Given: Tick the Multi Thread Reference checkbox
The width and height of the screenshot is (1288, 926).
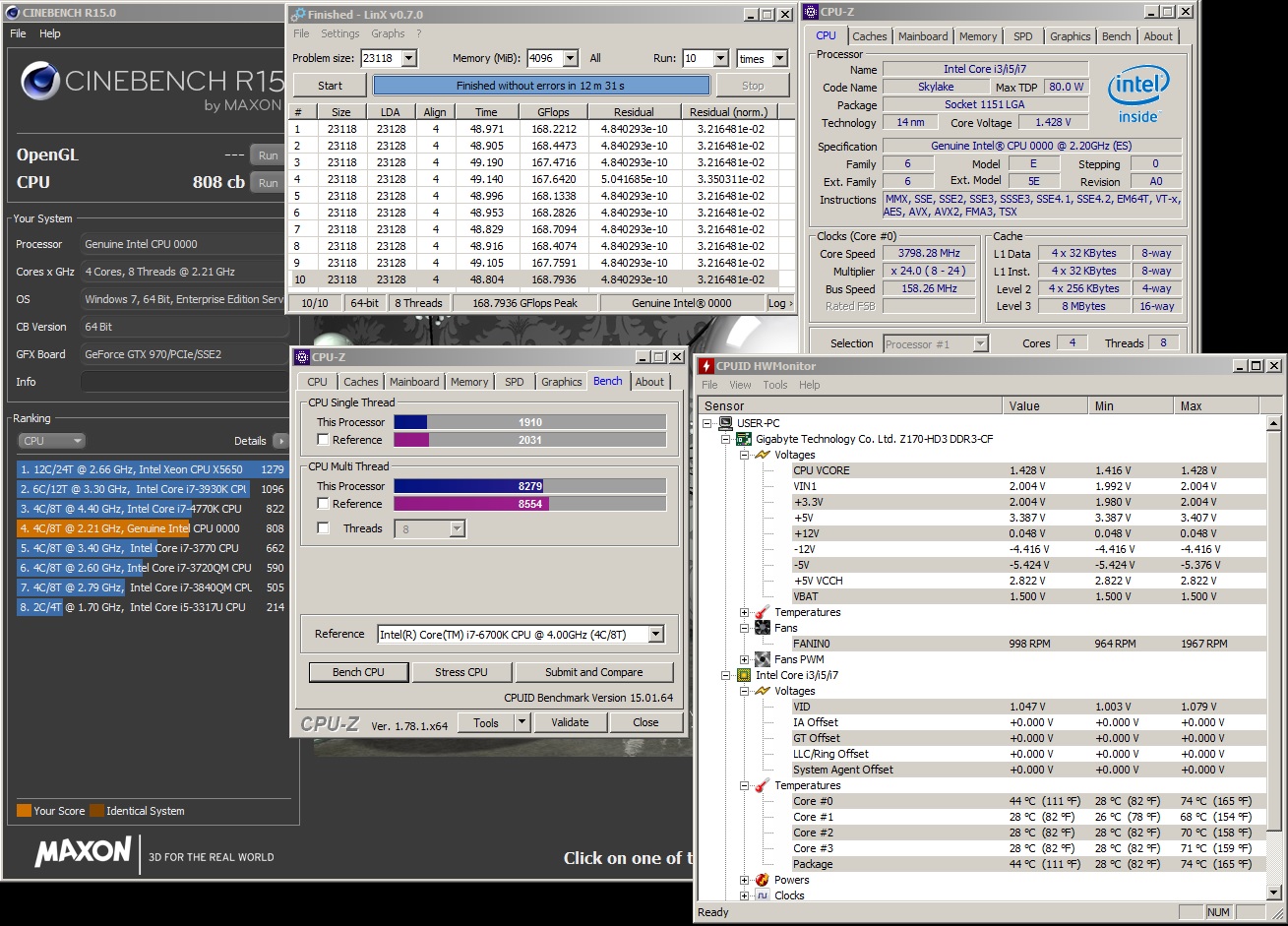Looking at the screenshot, I should click(323, 504).
